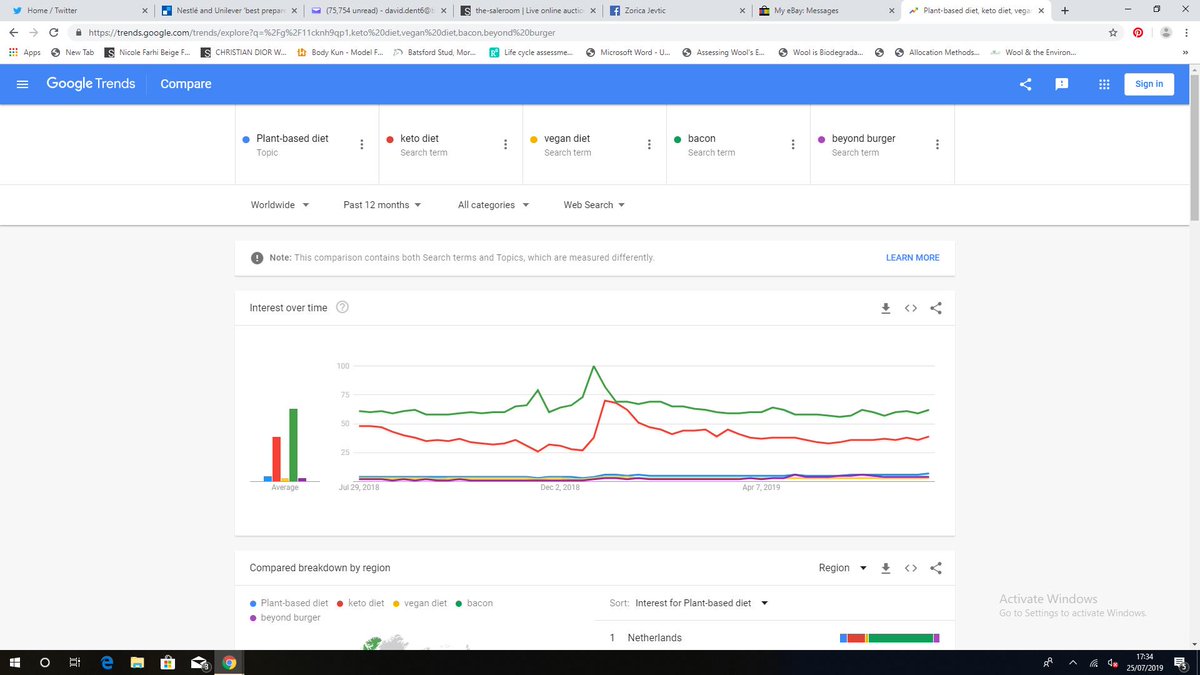Click the LEARN MORE link
The height and width of the screenshot is (675, 1200).
coord(912,258)
